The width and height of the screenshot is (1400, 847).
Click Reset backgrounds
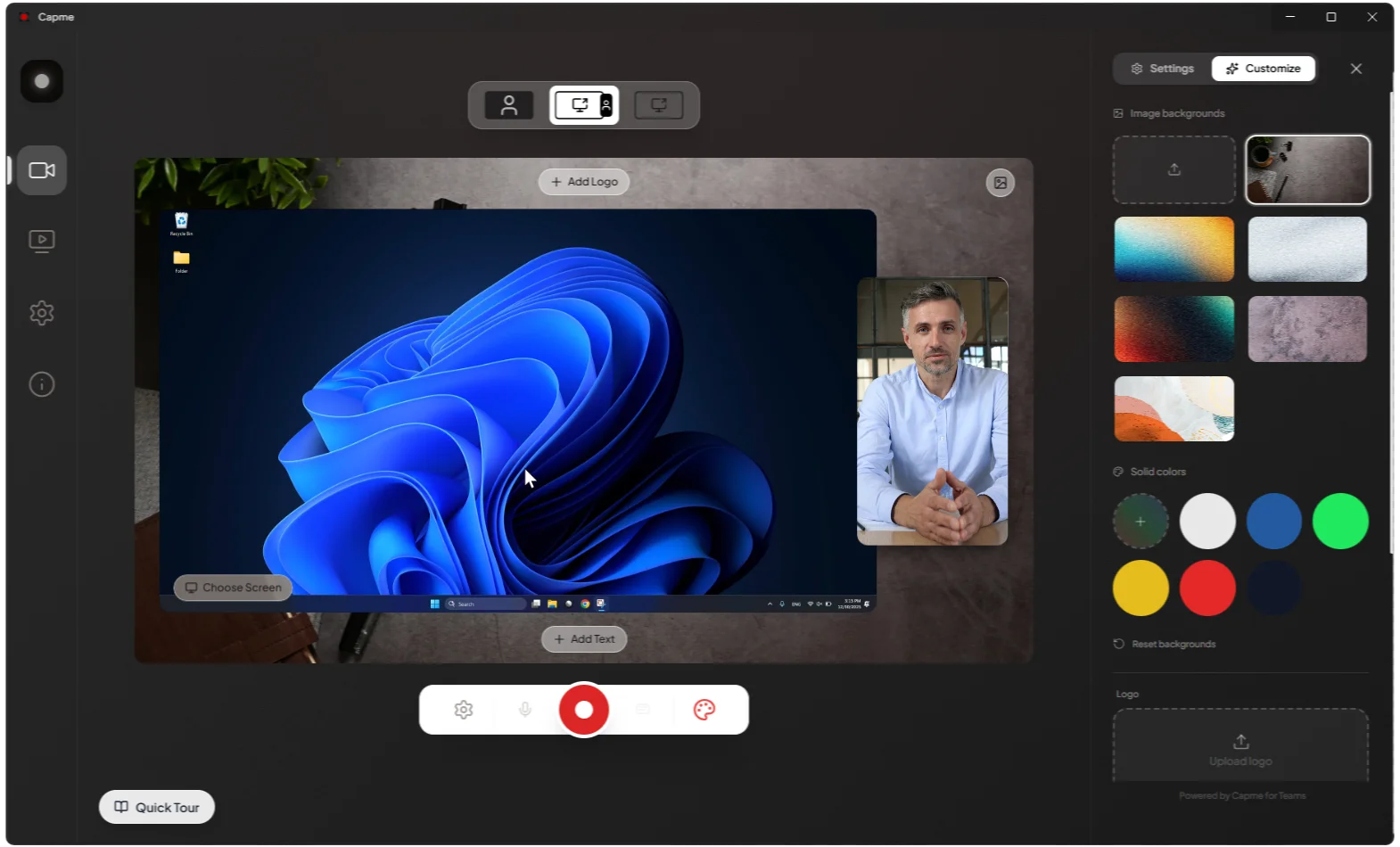click(1165, 644)
